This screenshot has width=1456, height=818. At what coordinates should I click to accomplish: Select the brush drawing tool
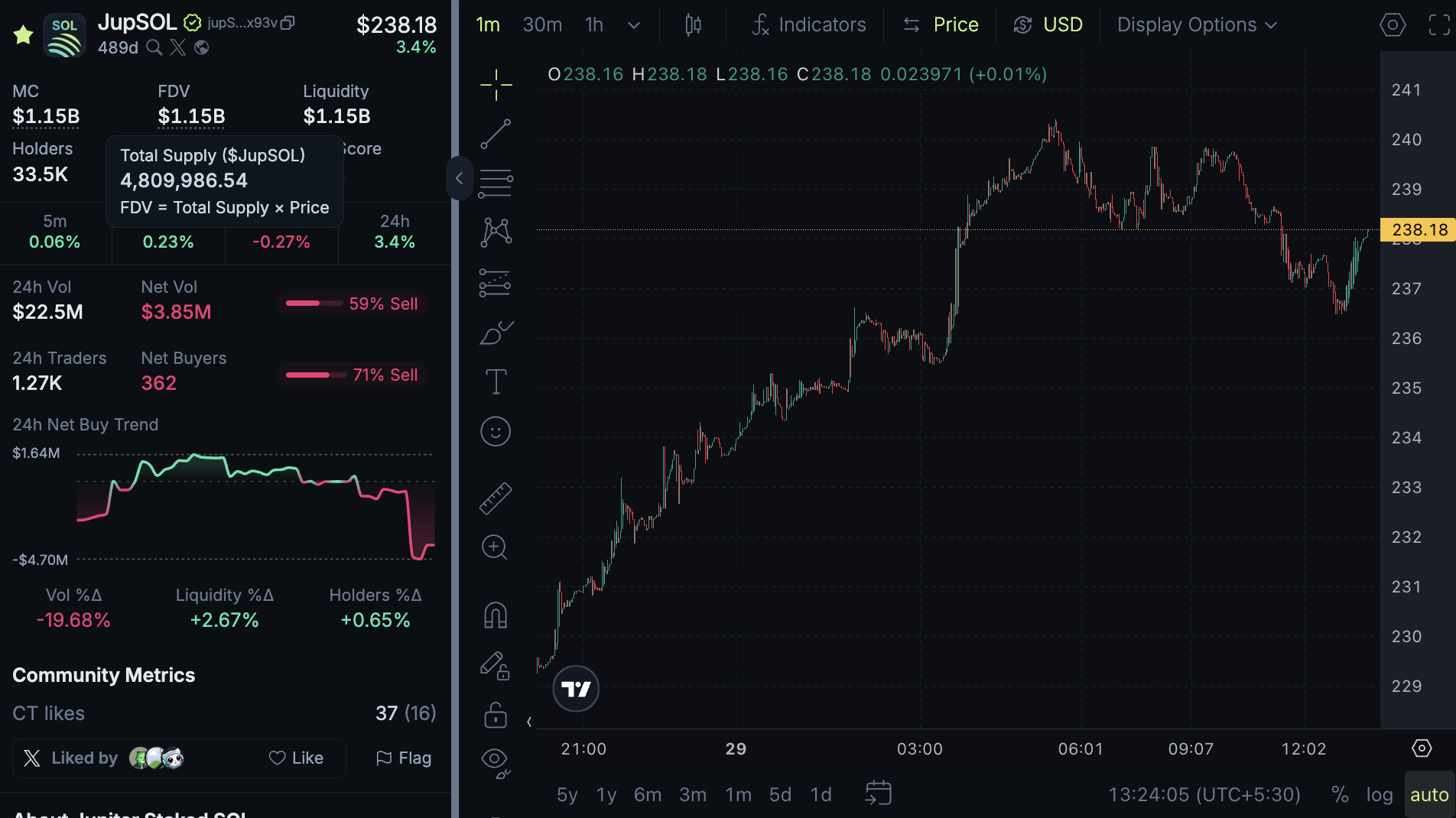pyautogui.click(x=496, y=333)
